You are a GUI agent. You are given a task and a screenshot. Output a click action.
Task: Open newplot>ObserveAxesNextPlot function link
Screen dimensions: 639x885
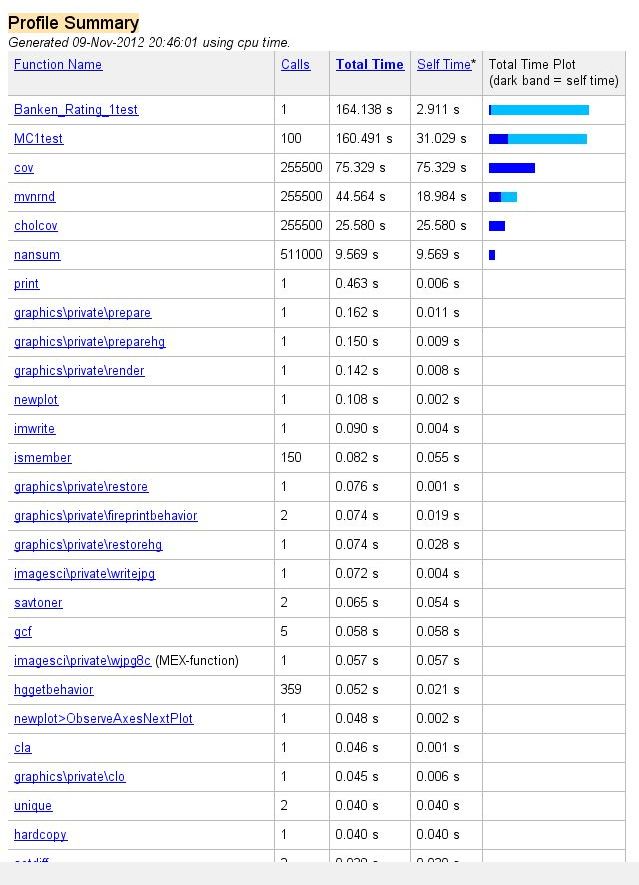pos(103,719)
